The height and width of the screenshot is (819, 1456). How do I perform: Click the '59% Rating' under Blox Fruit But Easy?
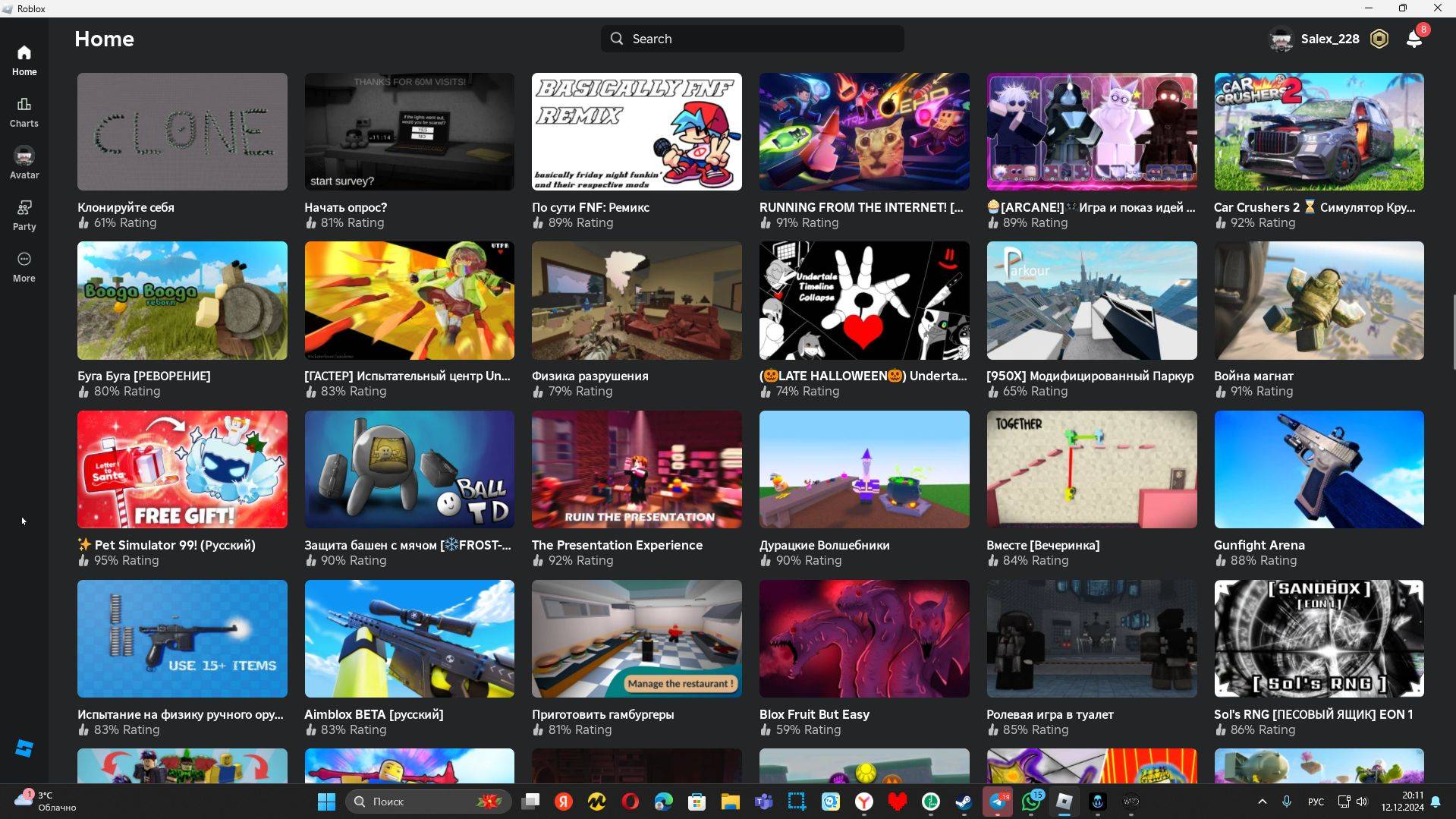808,730
